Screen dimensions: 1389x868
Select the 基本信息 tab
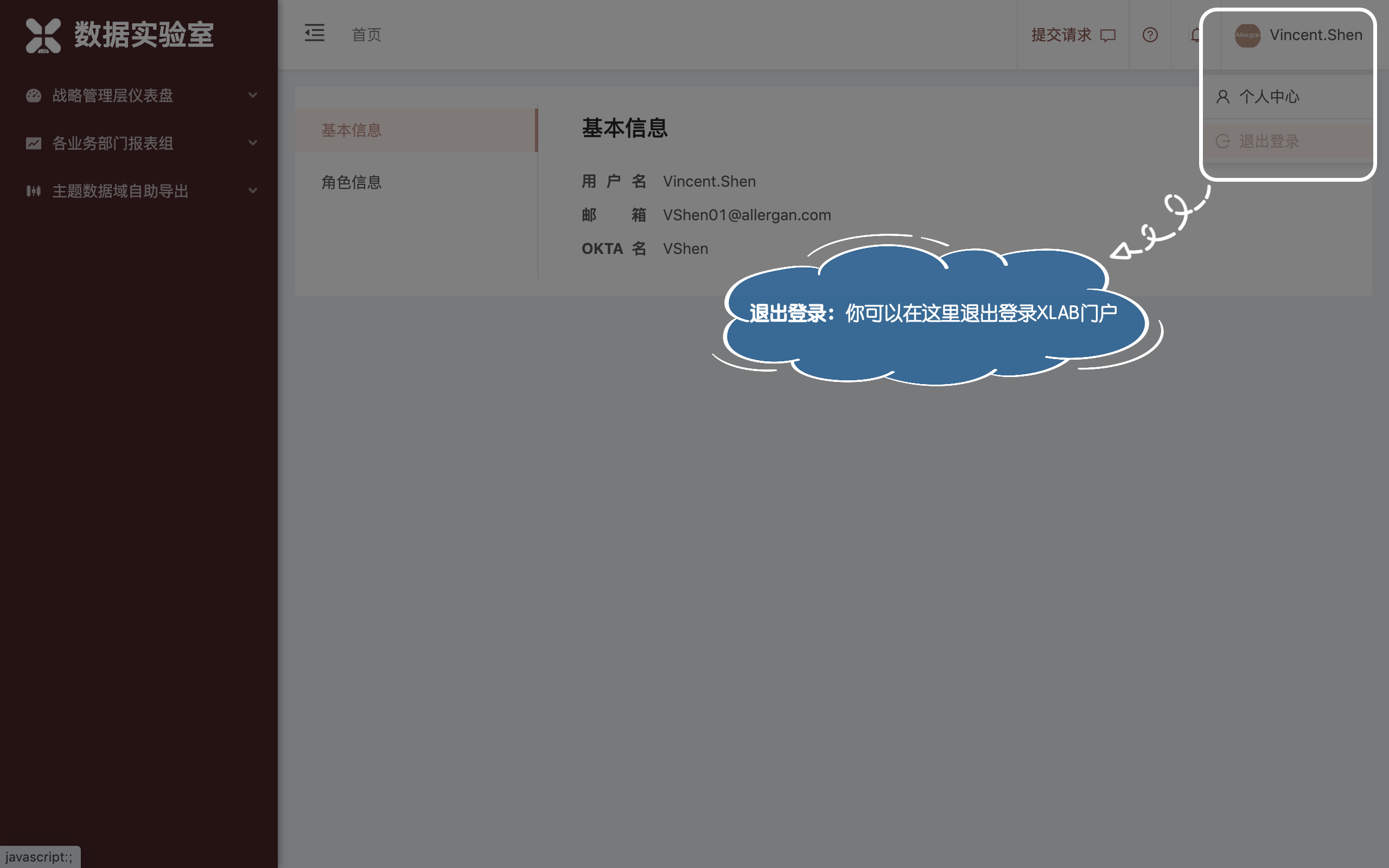(351, 130)
